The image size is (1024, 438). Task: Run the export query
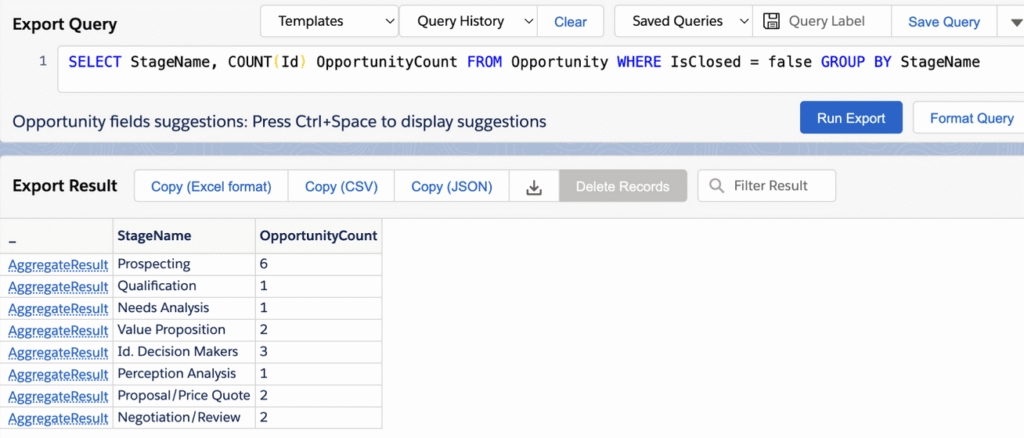tap(851, 118)
